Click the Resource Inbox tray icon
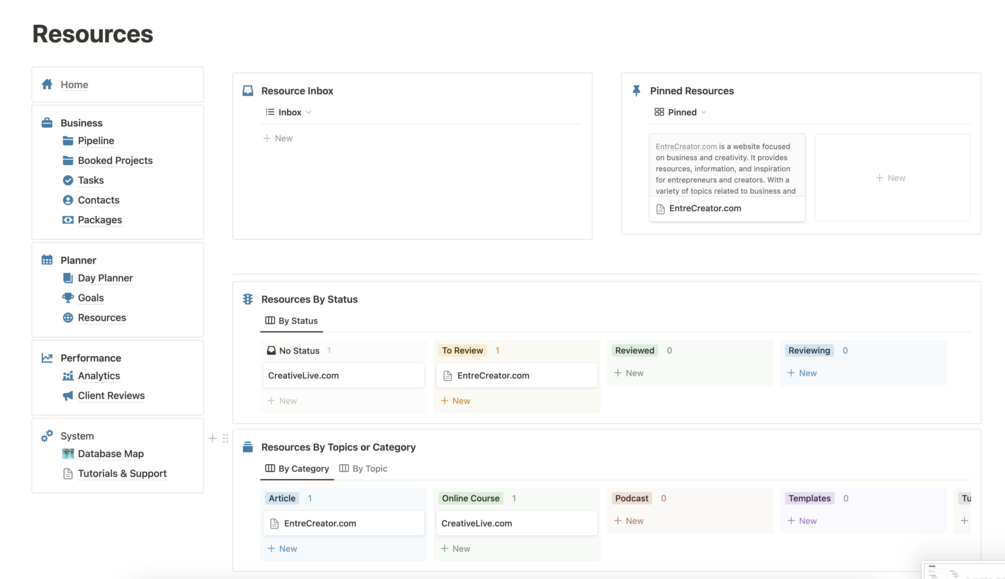The image size is (1005, 579). (248, 91)
